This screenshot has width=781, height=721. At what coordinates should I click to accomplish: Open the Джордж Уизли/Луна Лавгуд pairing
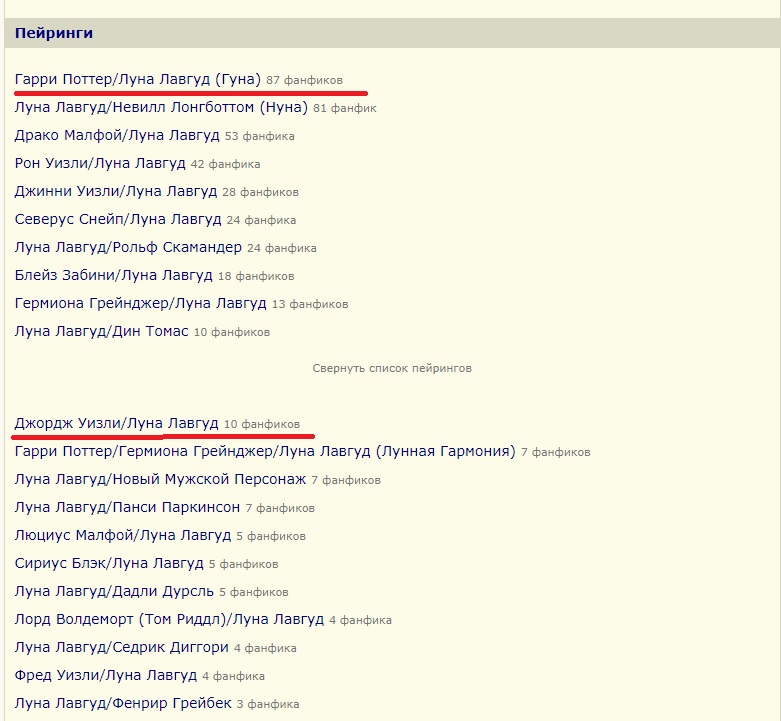point(116,423)
